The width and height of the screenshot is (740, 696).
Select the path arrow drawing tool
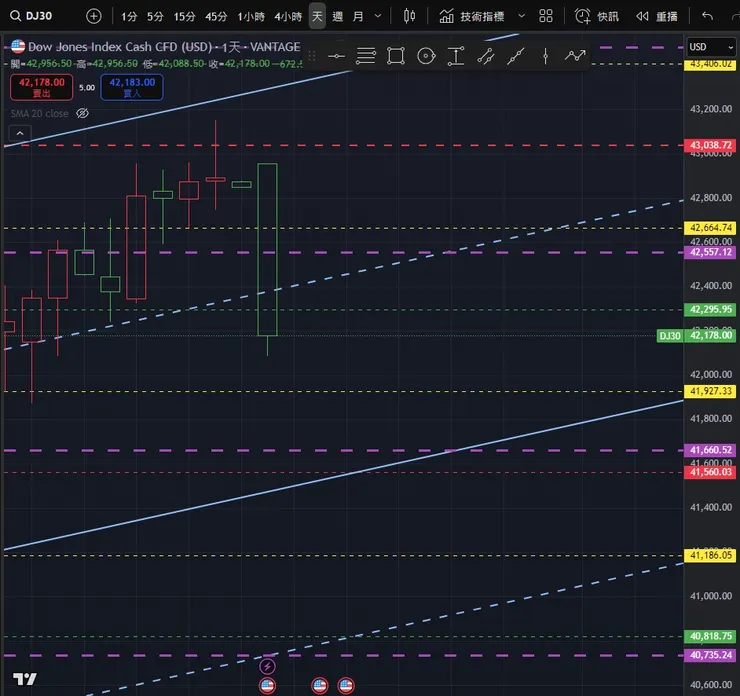[575, 56]
